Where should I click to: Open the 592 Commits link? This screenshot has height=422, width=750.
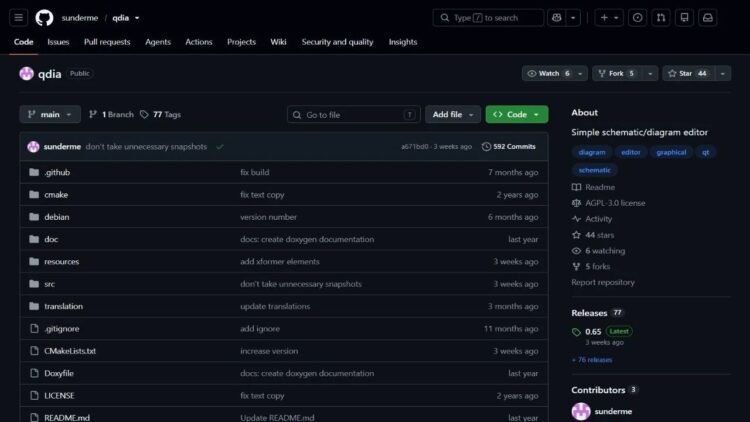click(x=508, y=146)
